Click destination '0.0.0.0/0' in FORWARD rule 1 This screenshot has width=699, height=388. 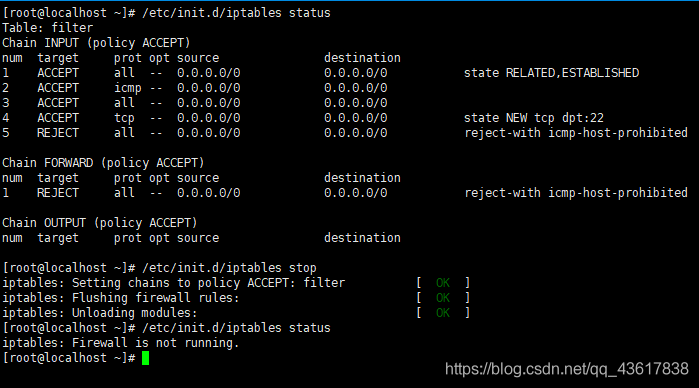pos(356,193)
